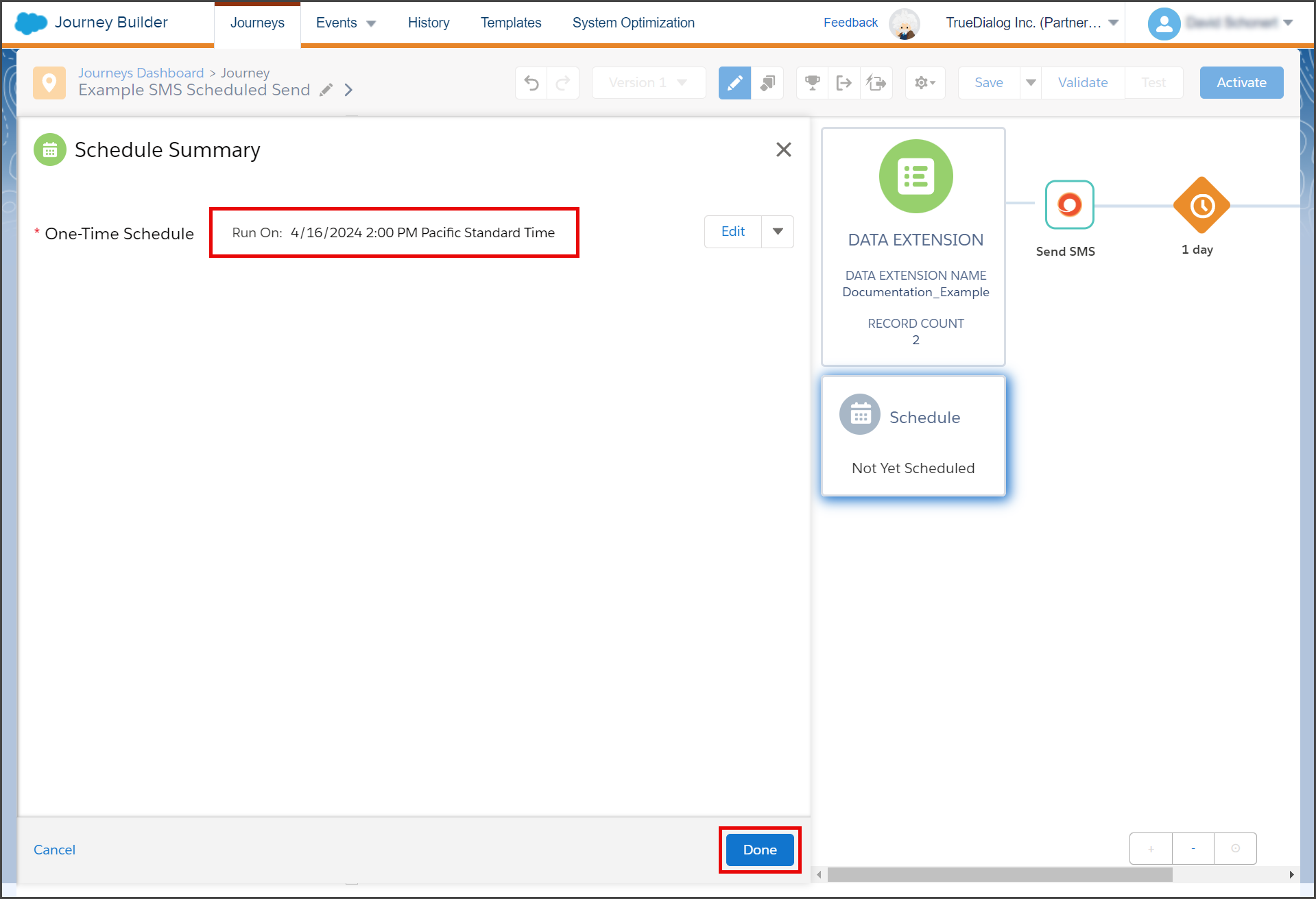Click the horizontal canvas scrollbar
1316x899 pixels.
(x=999, y=874)
